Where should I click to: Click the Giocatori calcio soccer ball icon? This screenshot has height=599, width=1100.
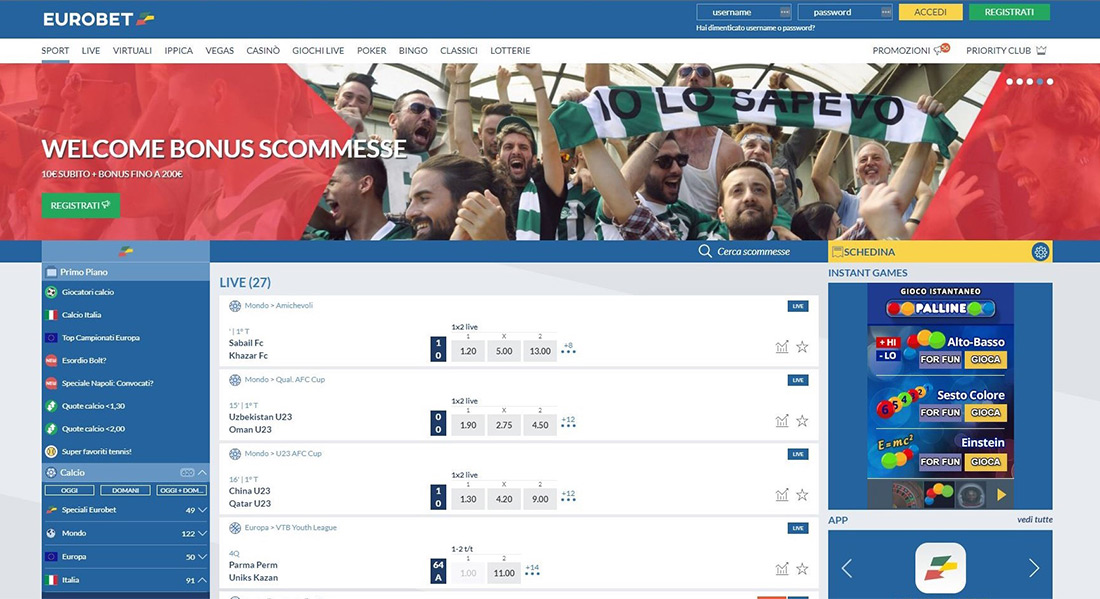tap(51, 292)
